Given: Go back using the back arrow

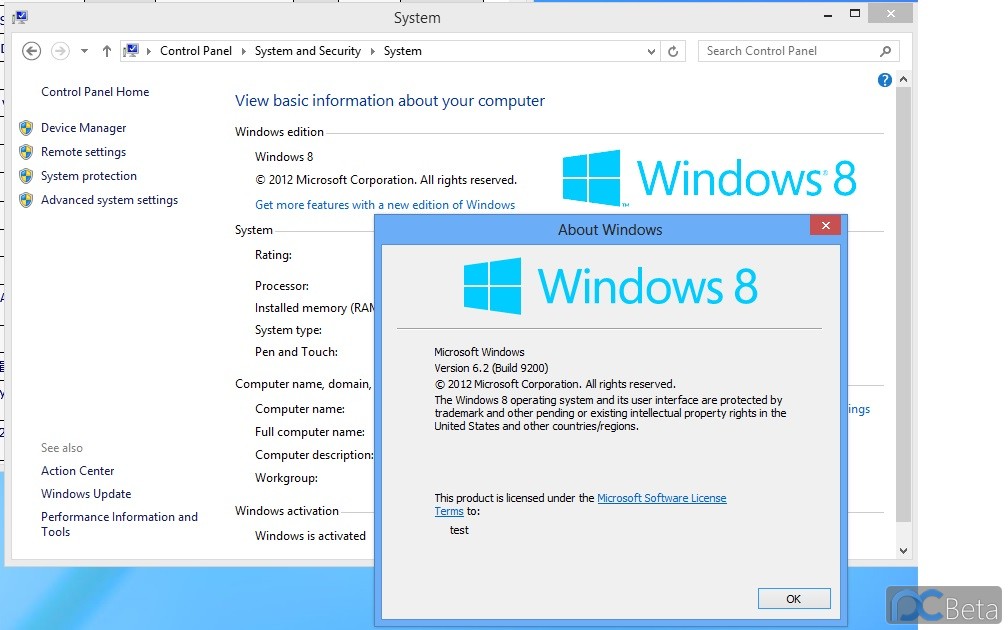Looking at the screenshot, I should pyautogui.click(x=31, y=51).
